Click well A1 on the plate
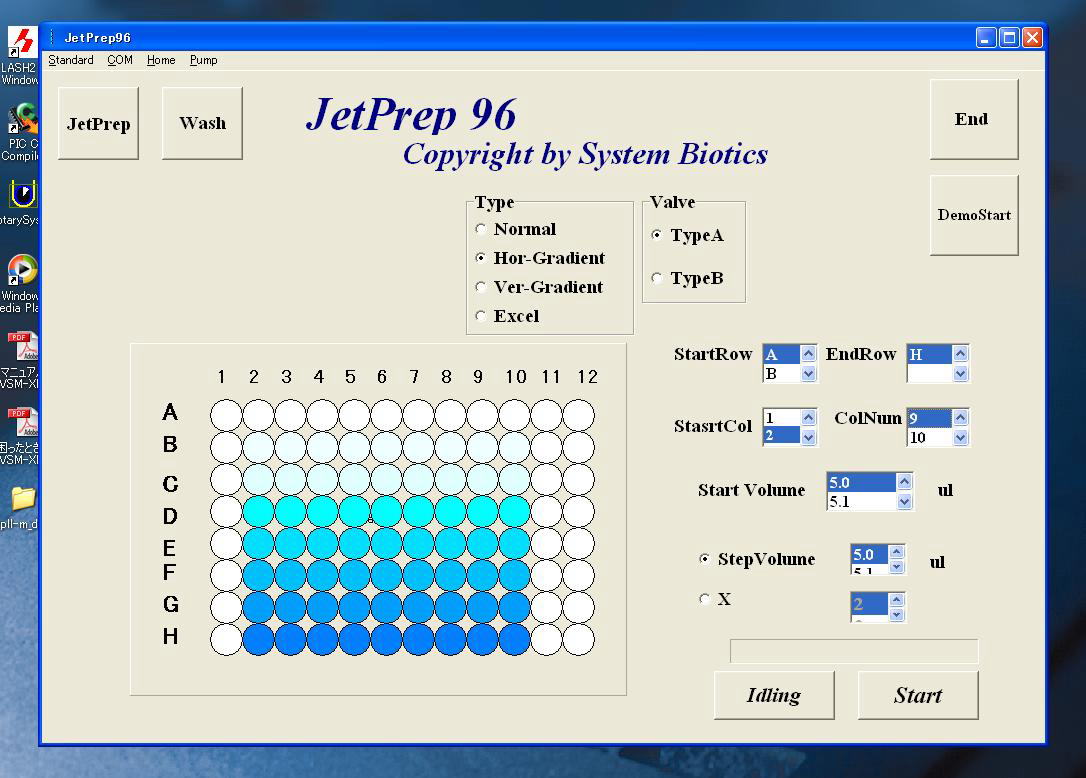The image size is (1086, 778). [x=226, y=416]
